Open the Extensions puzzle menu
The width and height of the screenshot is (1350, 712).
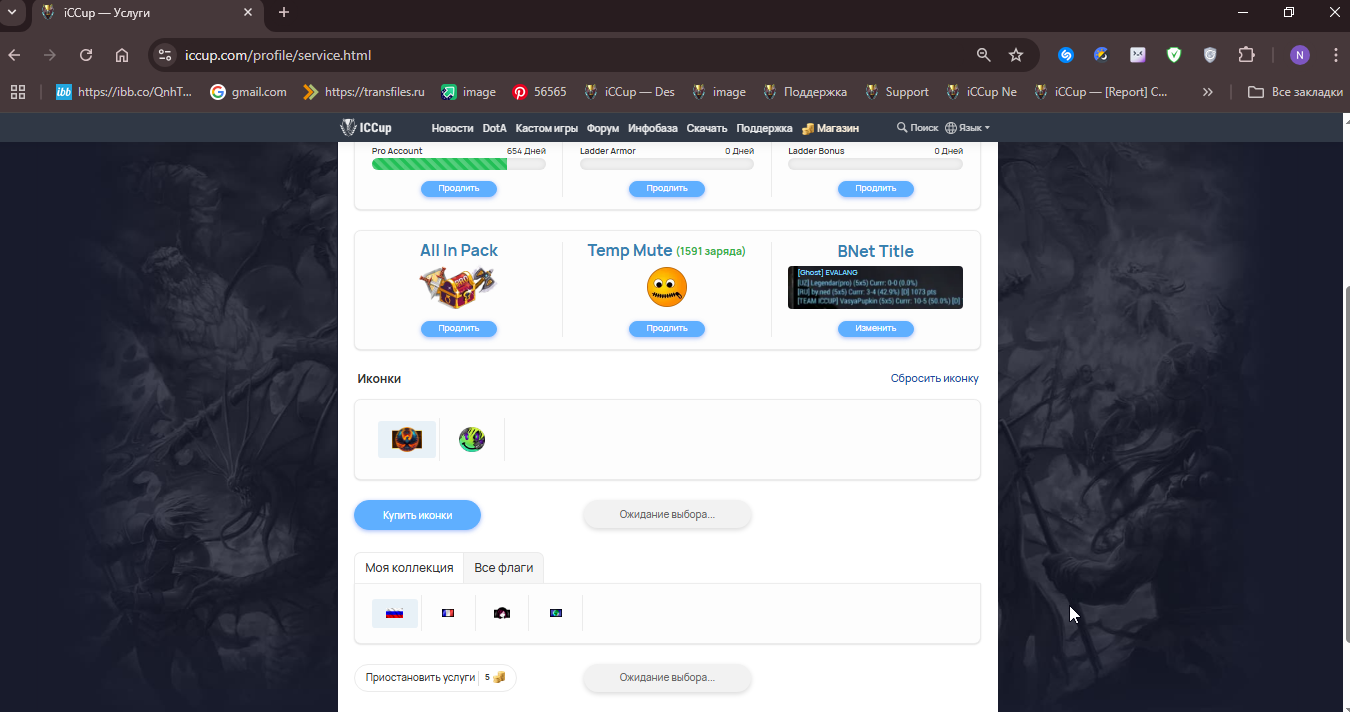[x=1246, y=55]
